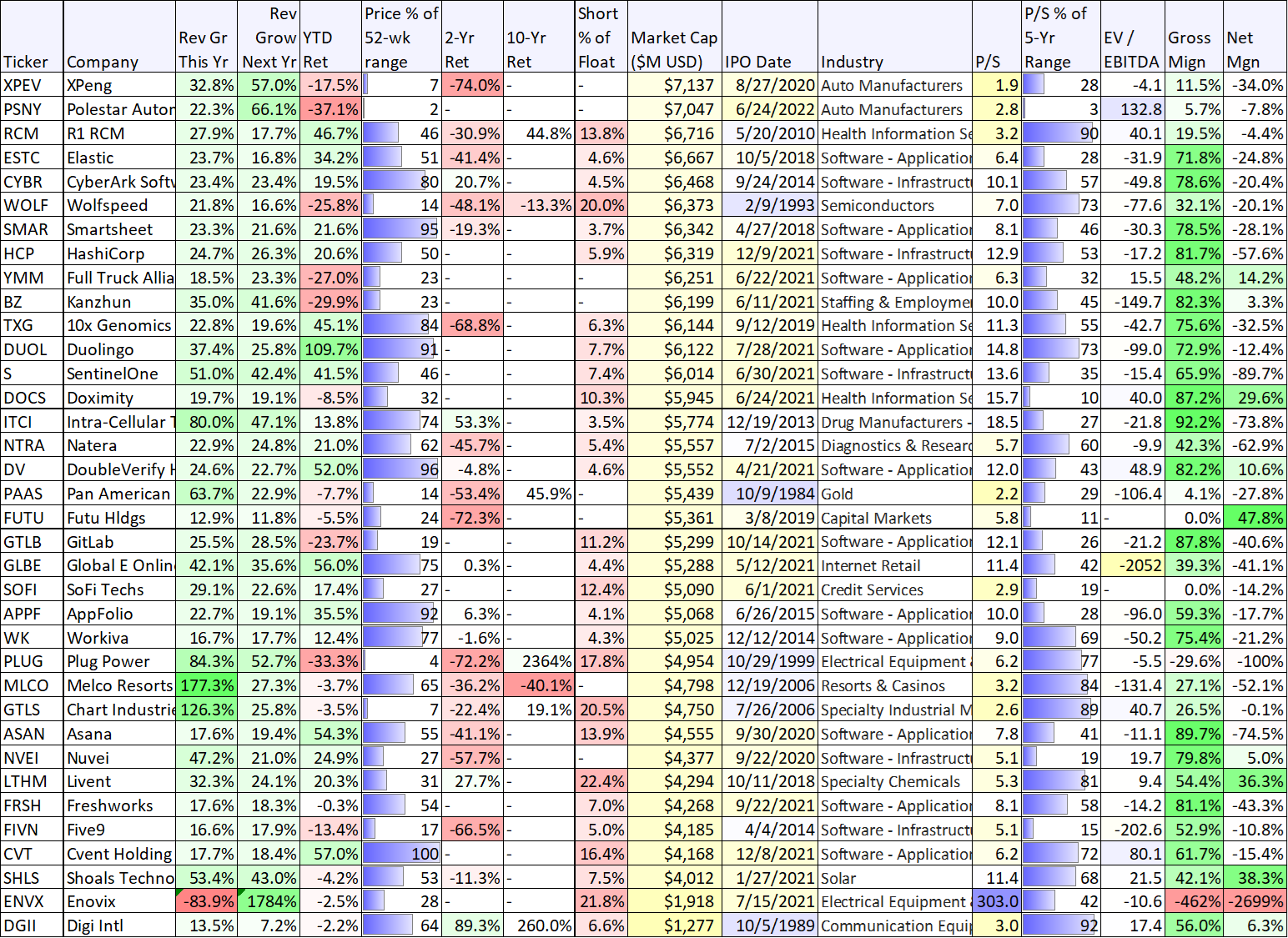Viewport: 1288px width, 938px height.
Task: Click Intra-Cellular's 80.0% revenue growth cell
Action: click(x=206, y=422)
